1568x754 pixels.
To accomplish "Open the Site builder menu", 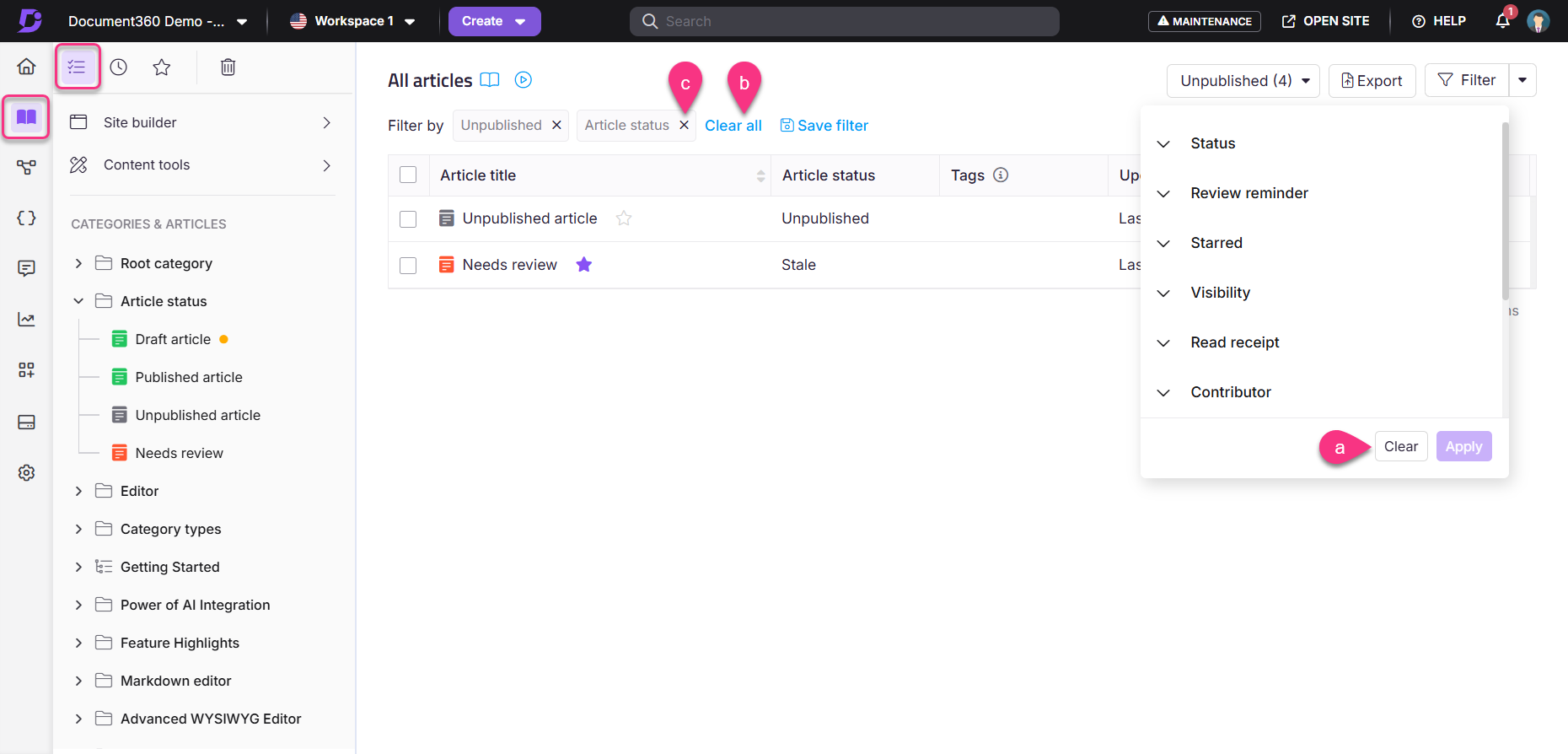I will 201,123.
